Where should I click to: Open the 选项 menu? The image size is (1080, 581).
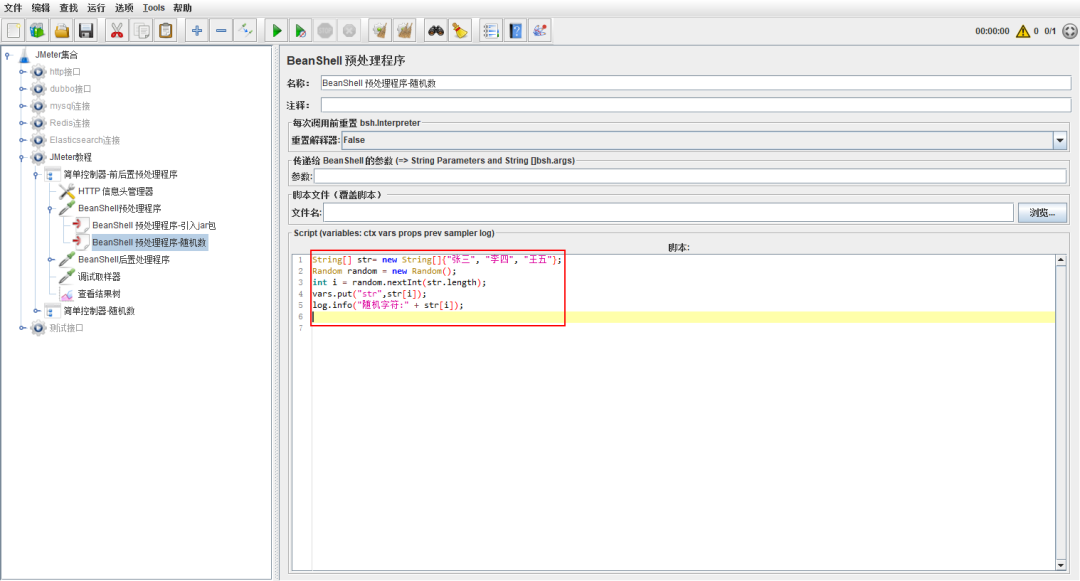pos(124,8)
